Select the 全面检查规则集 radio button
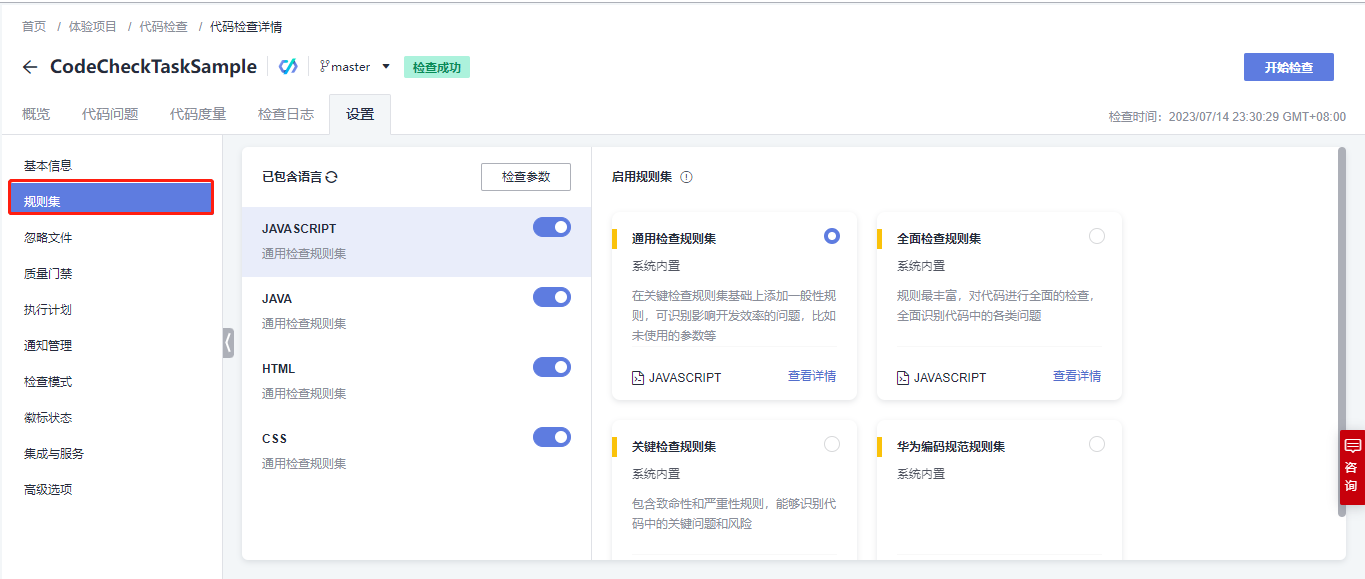This screenshot has width=1365, height=579. point(1097,236)
